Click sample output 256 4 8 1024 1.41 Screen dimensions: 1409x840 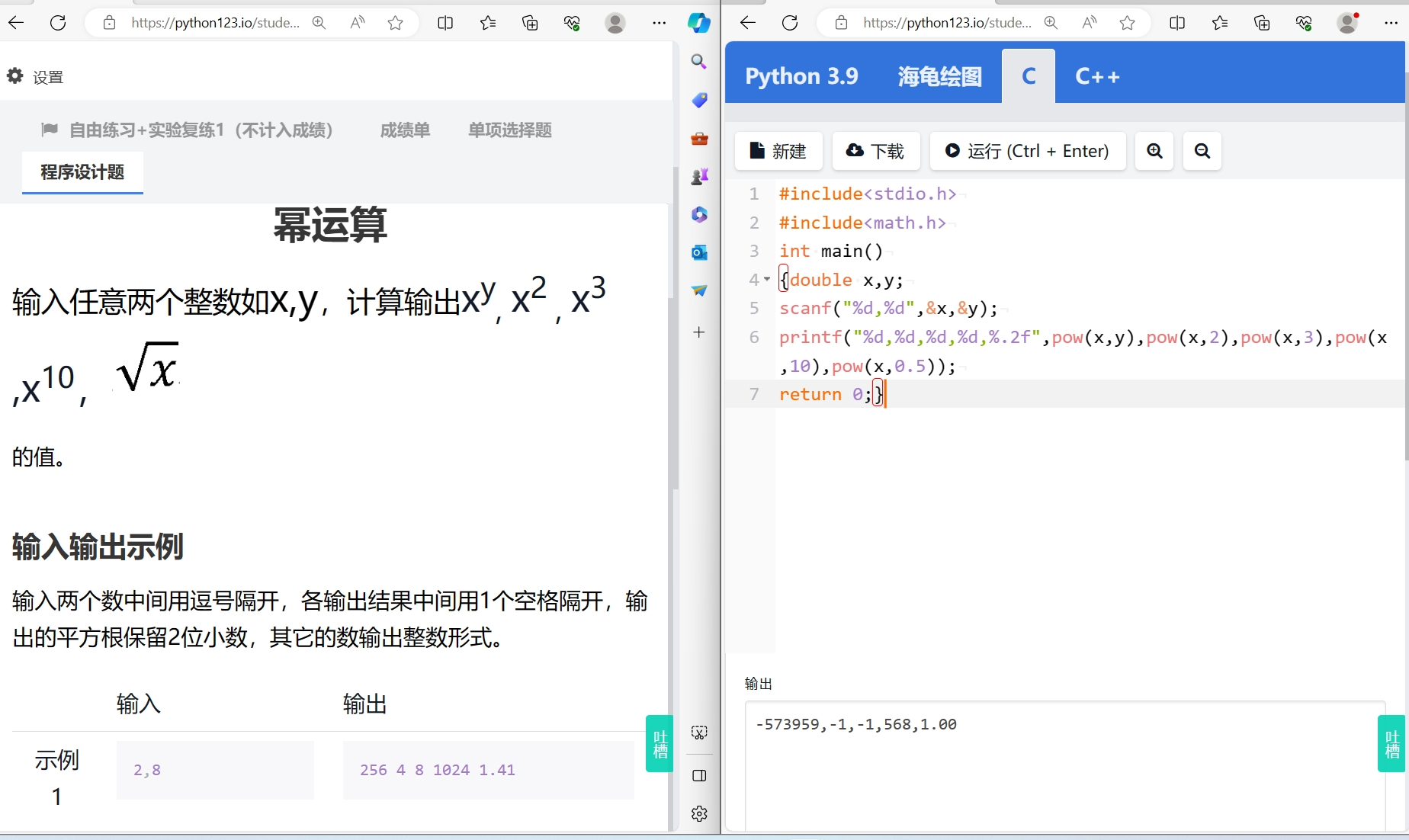[438, 770]
